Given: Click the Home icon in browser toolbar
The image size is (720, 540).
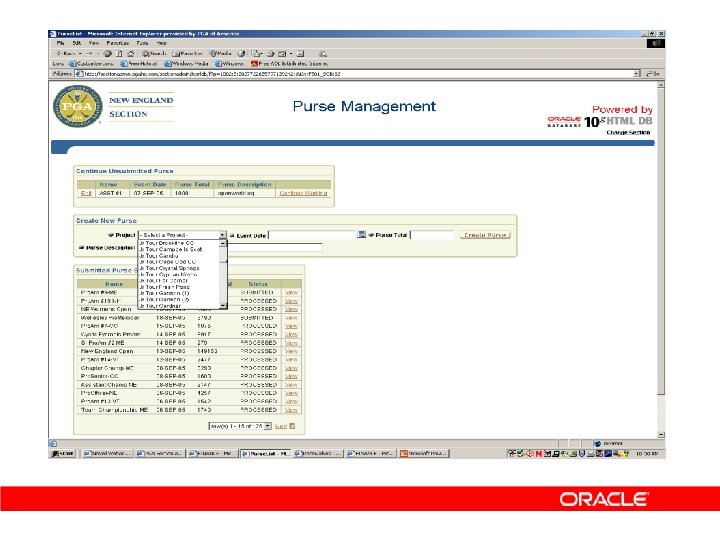Looking at the screenshot, I should [131, 54].
